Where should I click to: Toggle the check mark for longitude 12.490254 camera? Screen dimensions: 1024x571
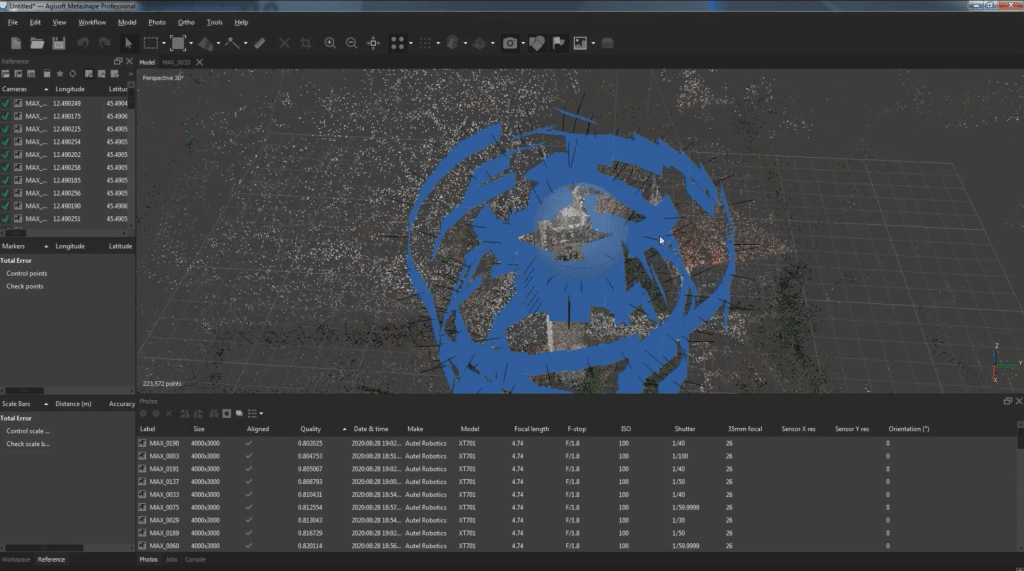pos(6,142)
